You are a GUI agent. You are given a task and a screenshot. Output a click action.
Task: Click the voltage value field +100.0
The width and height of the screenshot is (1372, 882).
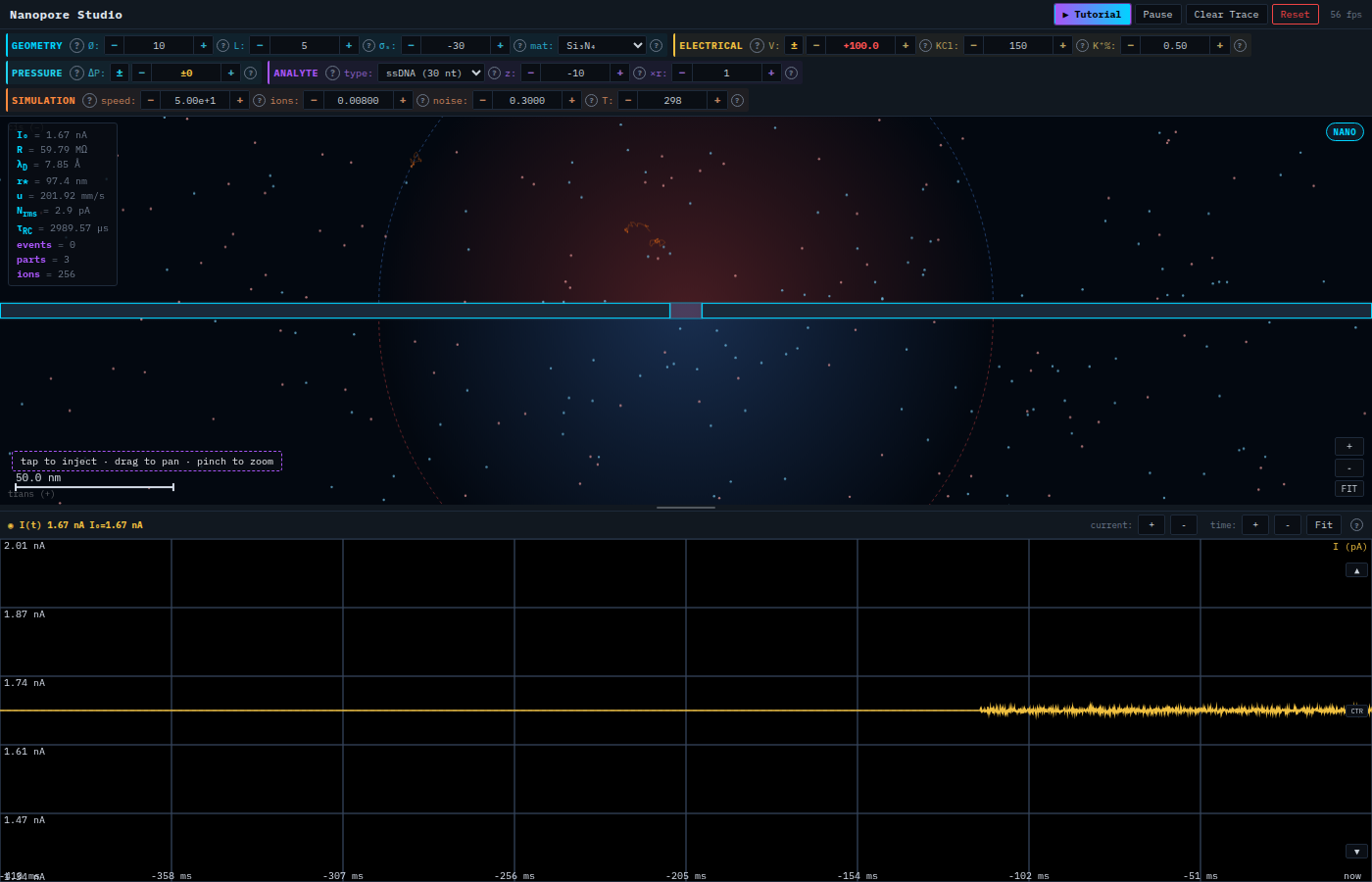[860, 45]
